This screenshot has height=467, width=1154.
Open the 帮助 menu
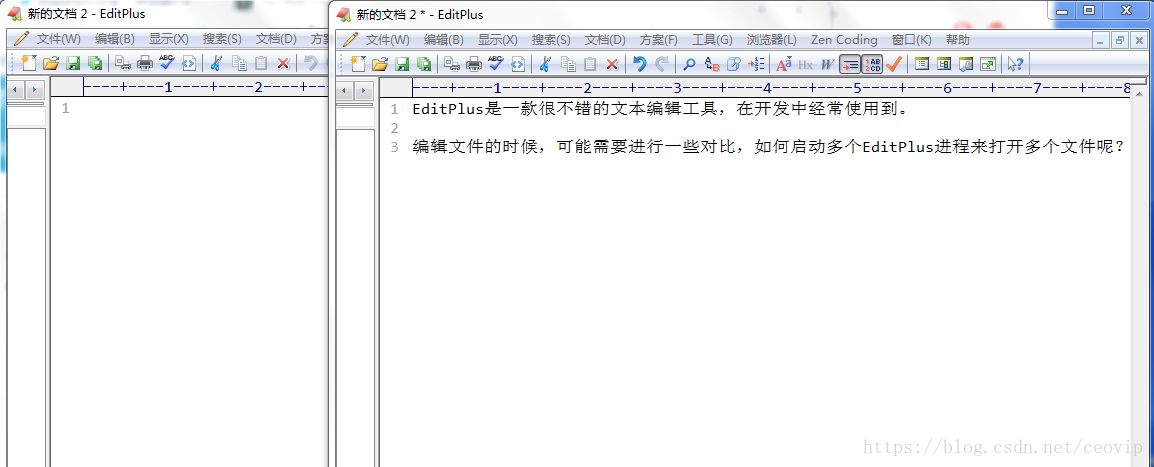click(x=957, y=40)
